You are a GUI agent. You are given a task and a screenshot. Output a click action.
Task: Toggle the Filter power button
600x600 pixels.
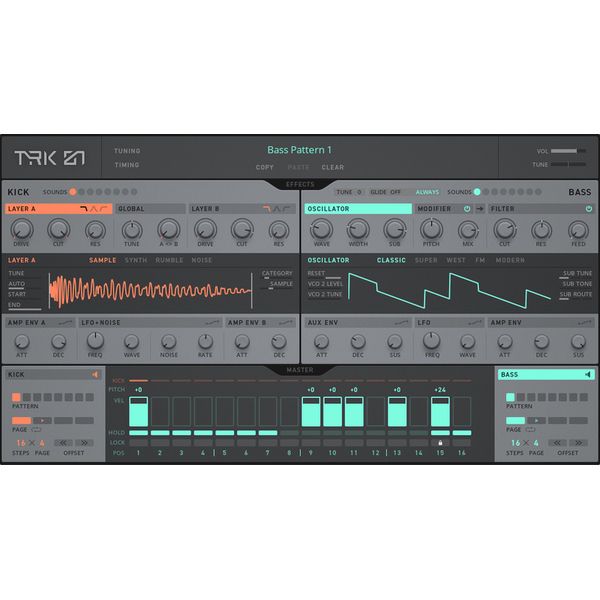coord(589,209)
